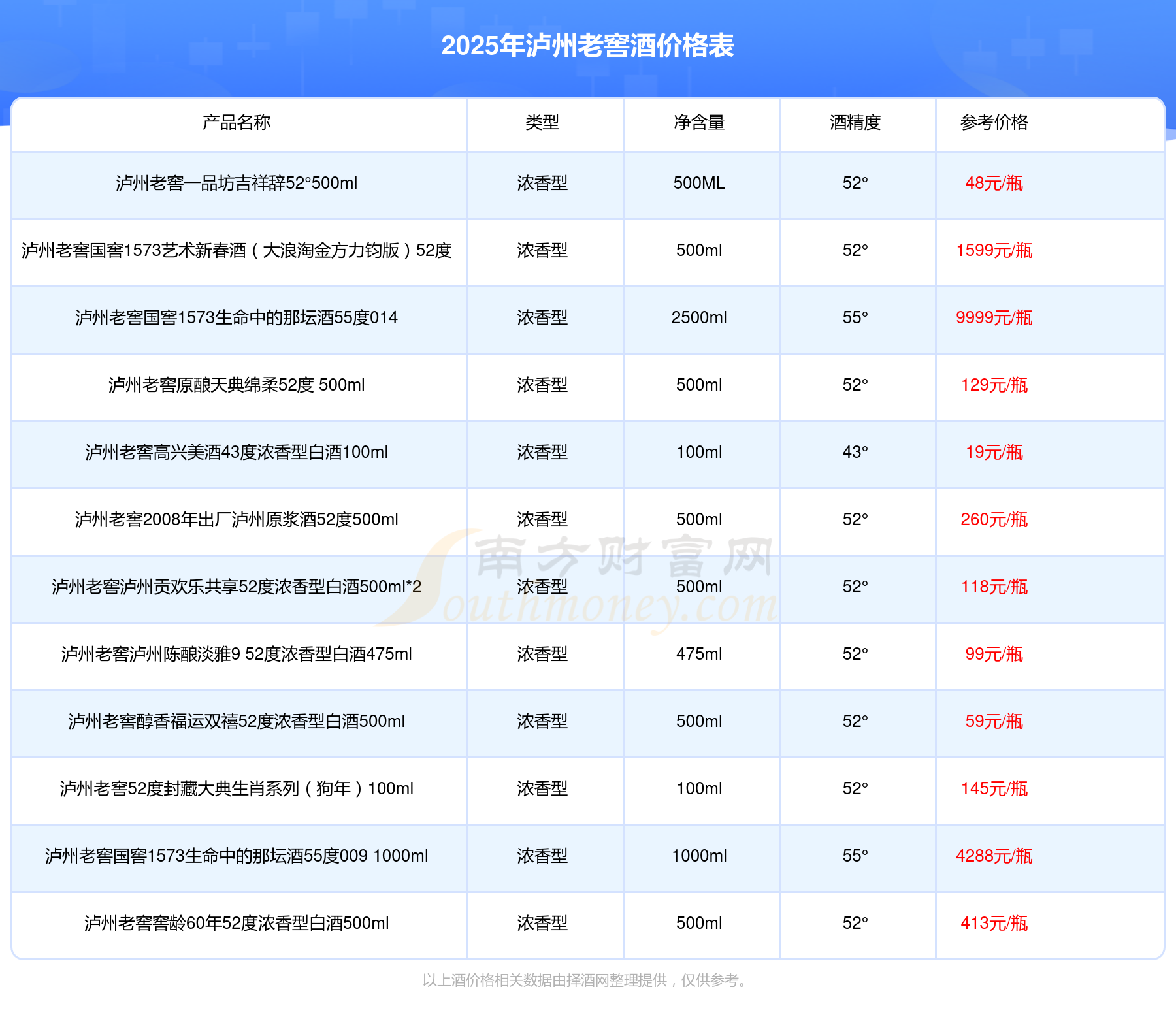
Task: Click 浓香型 in the 陈酿淡雅9 row
Action: coord(542,654)
